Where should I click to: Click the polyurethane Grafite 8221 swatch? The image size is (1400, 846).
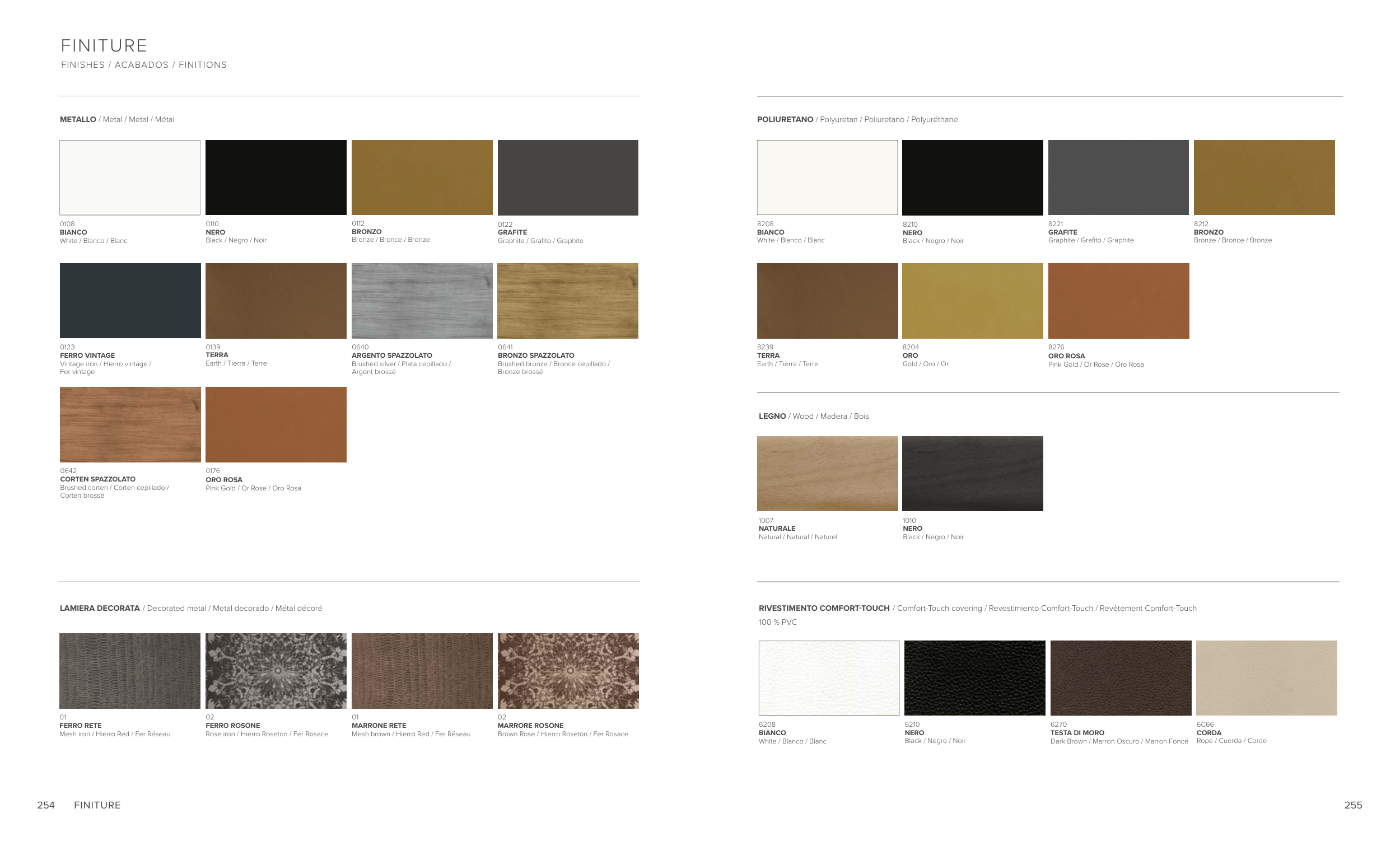point(1118,177)
